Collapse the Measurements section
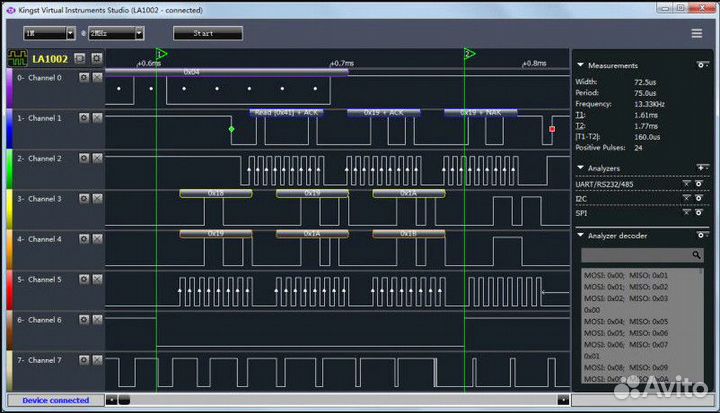This screenshot has height=413, width=720. 582,65
